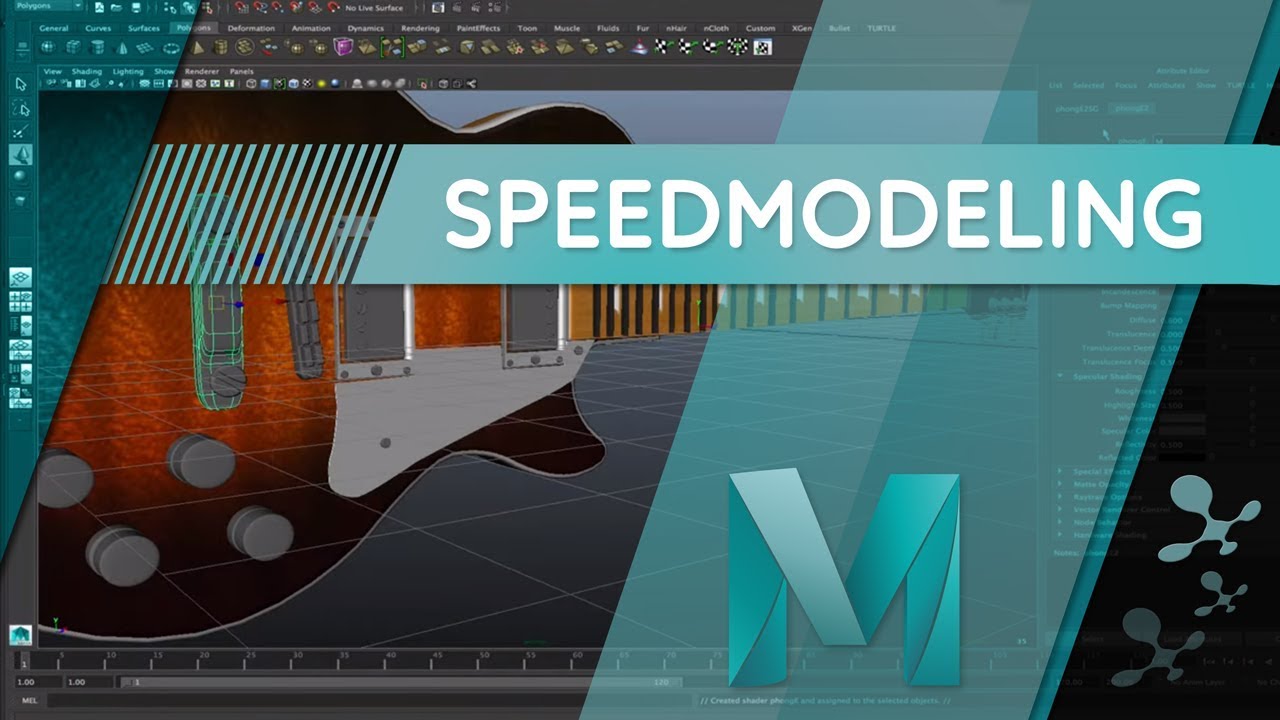This screenshot has height=720, width=1280.
Task: Open Attributes menu in Attribute Editor
Action: (1166, 86)
